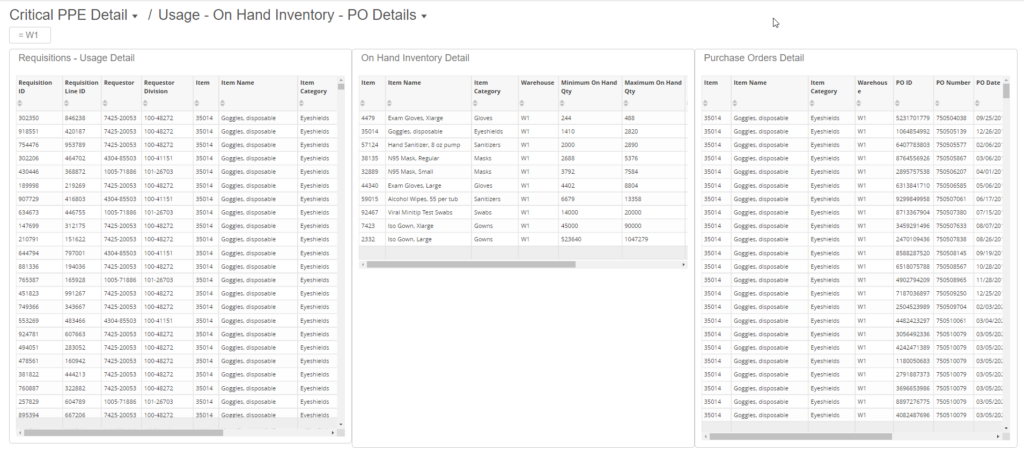Click PO Number 750504038 cell
The height and width of the screenshot is (451, 1024).
coord(953,118)
